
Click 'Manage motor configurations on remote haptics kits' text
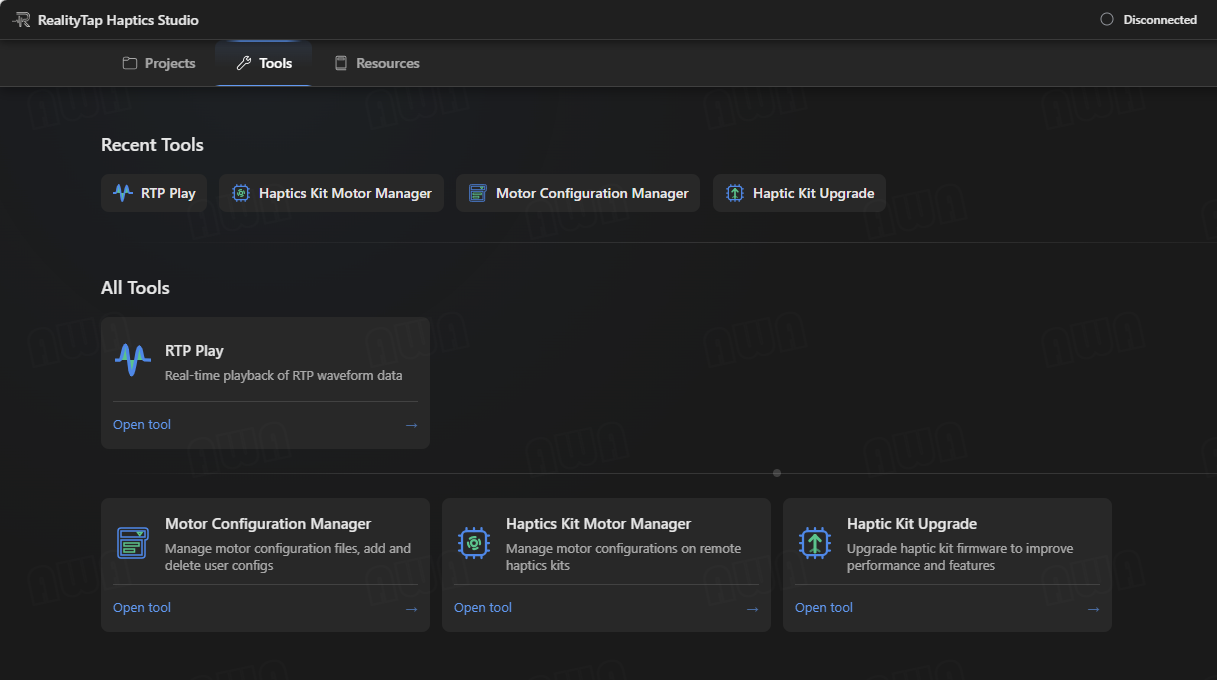(x=624, y=557)
